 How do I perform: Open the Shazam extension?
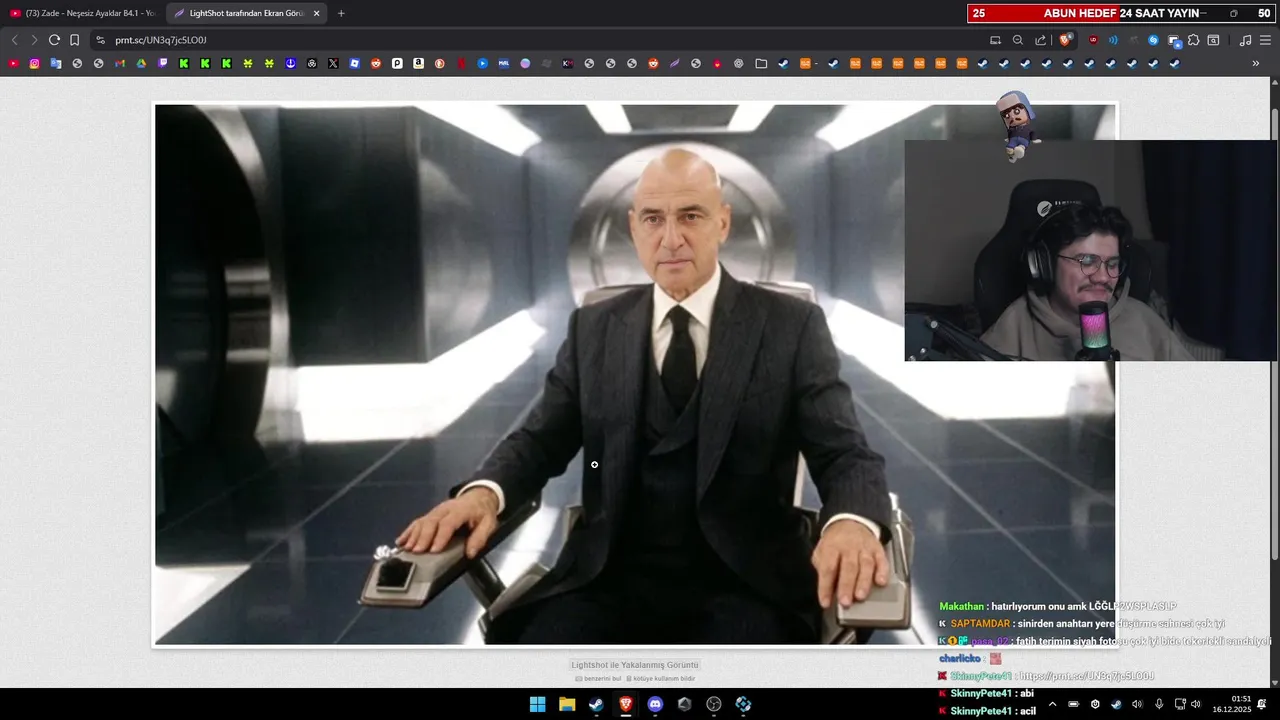tap(1153, 40)
